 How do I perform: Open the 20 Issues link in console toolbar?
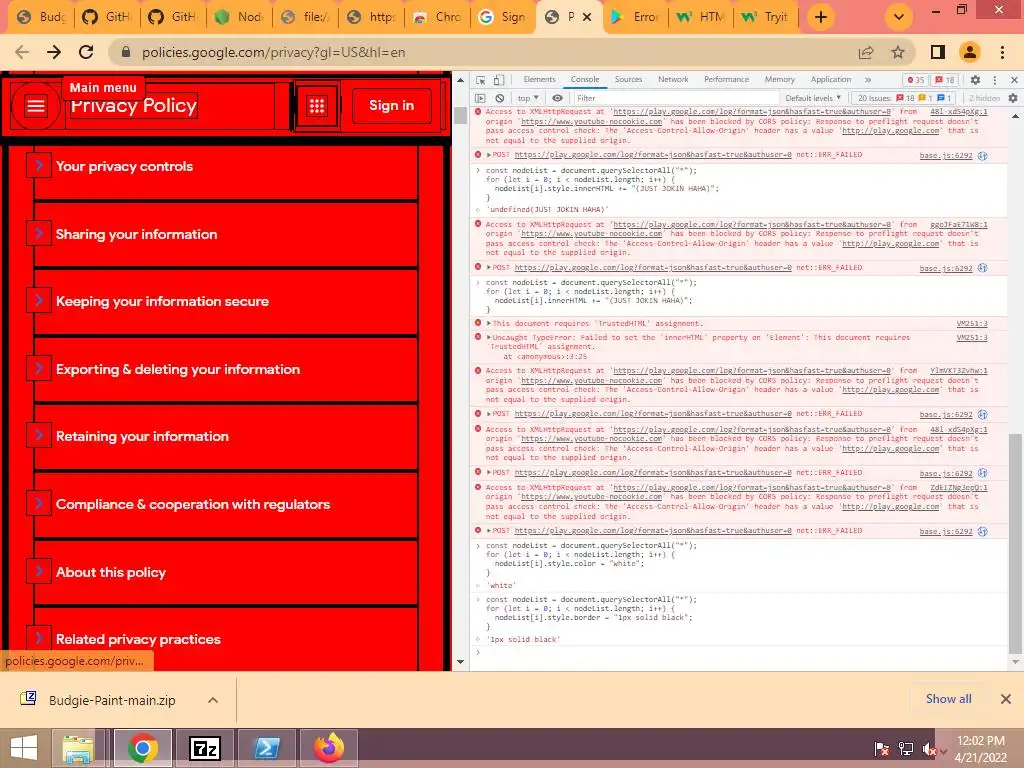[904, 98]
